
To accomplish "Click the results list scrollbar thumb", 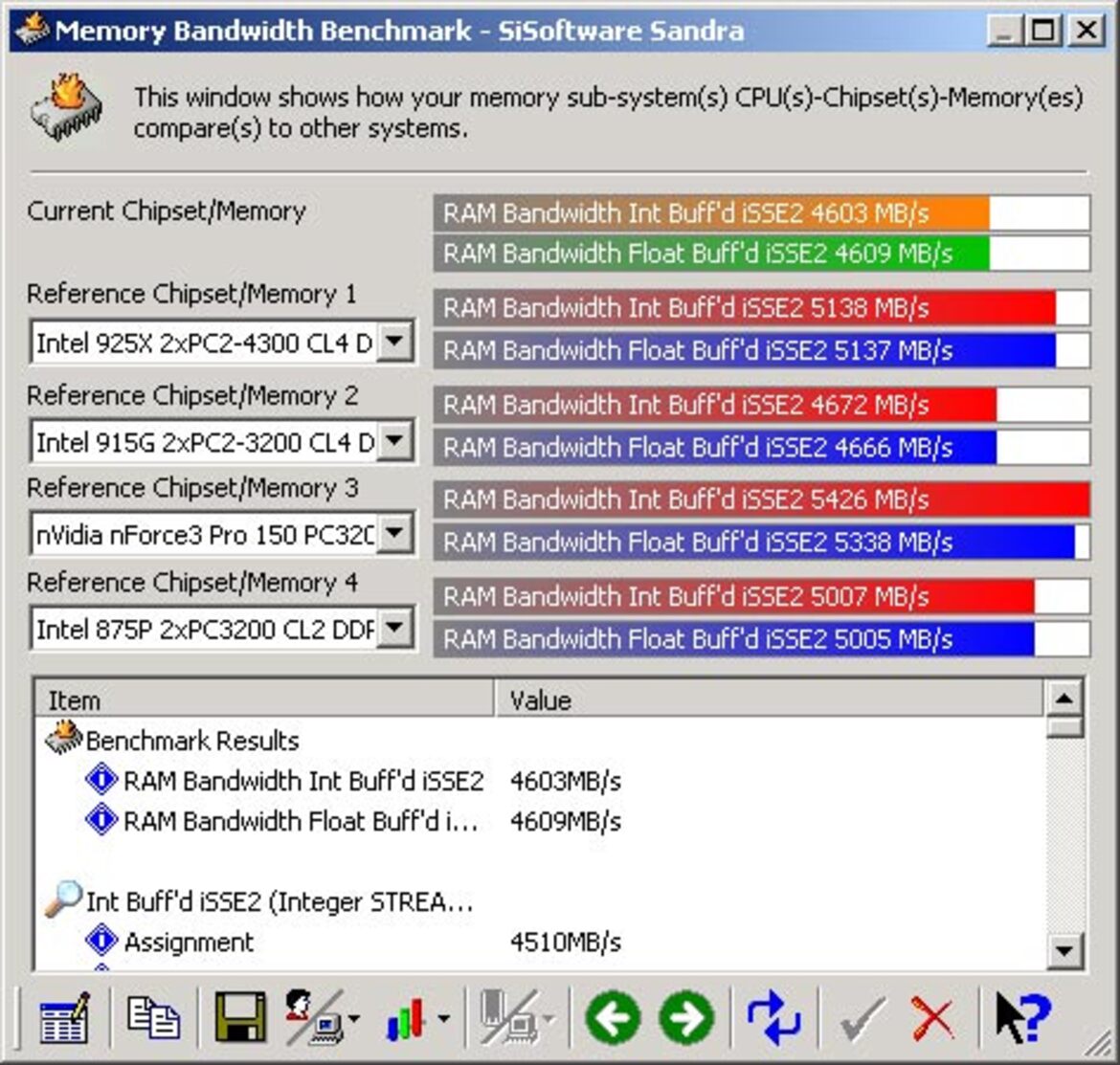I will point(1064,727).
